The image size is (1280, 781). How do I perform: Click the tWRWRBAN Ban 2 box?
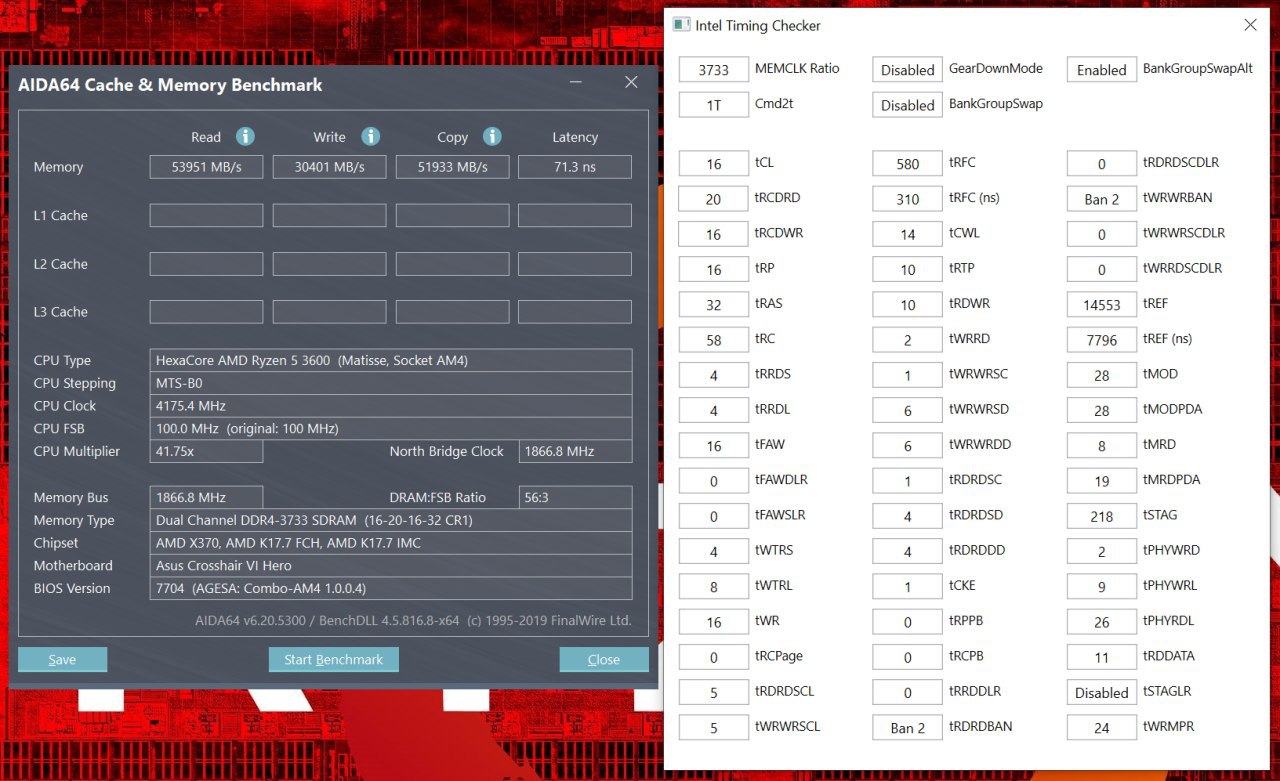[1101, 198]
